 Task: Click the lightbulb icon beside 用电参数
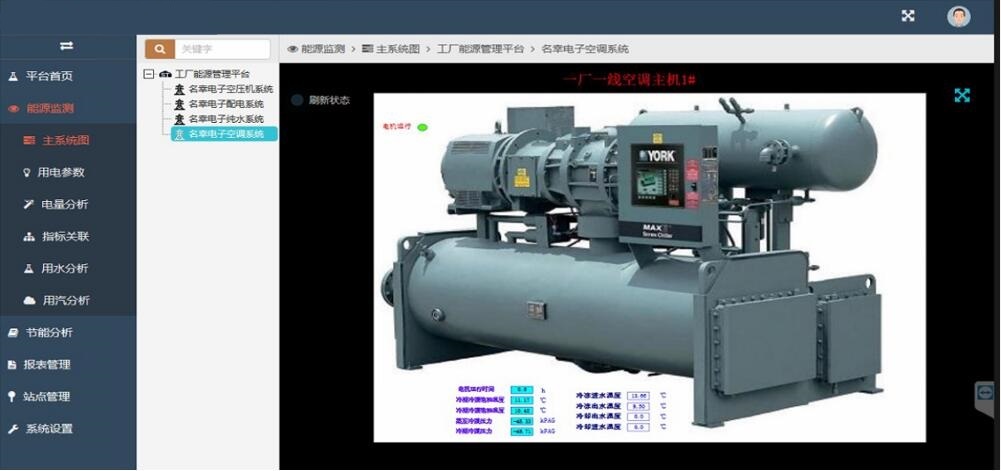pos(26,172)
